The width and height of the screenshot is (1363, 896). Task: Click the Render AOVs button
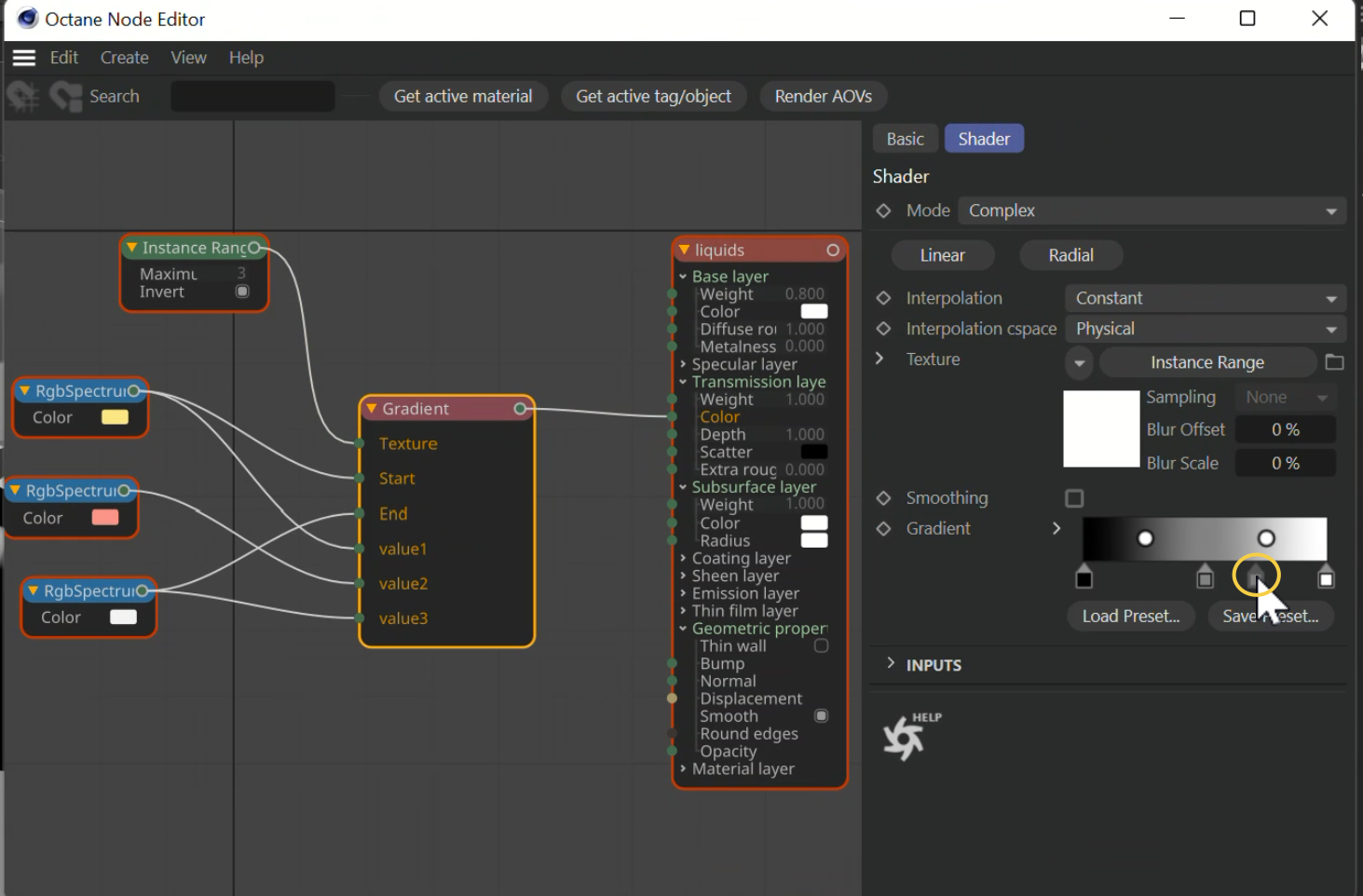pyautogui.click(x=824, y=96)
